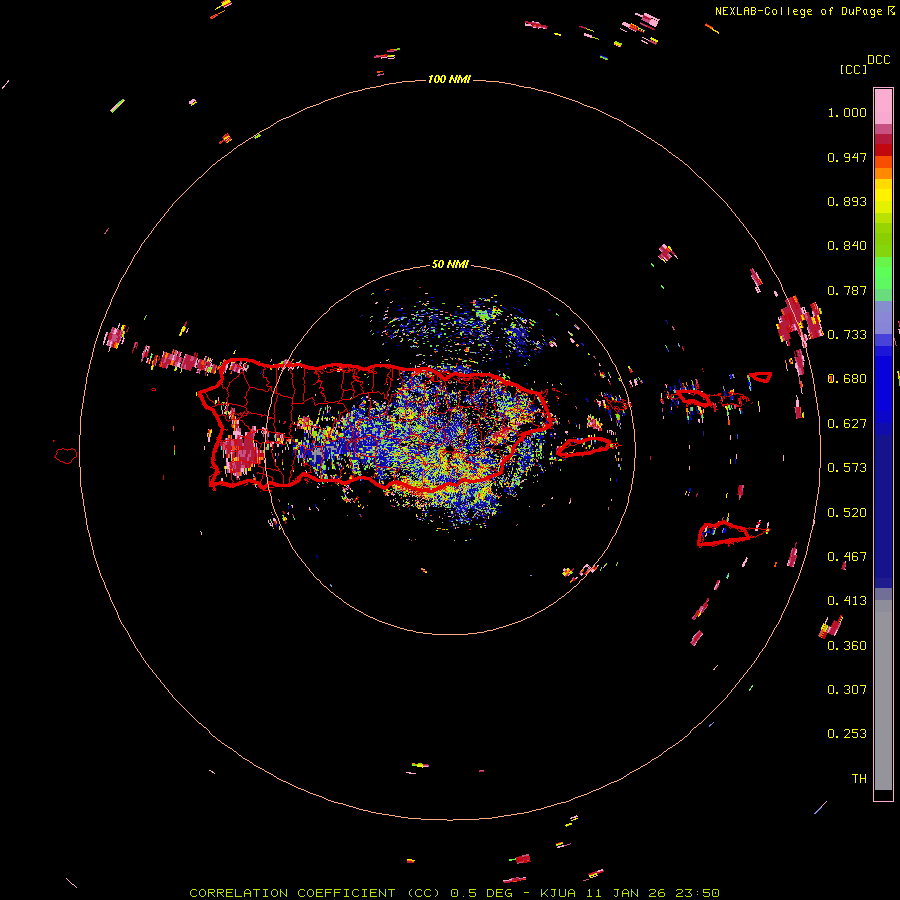The width and height of the screenshot is (900, 900).
Task: Select the 0.733 scale value
Action: click(x=847, y=335)
